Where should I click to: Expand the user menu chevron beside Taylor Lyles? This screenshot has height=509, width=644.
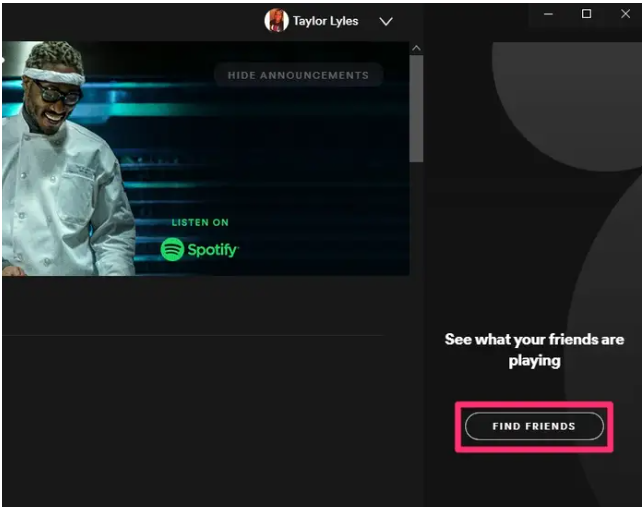(386, 21)
